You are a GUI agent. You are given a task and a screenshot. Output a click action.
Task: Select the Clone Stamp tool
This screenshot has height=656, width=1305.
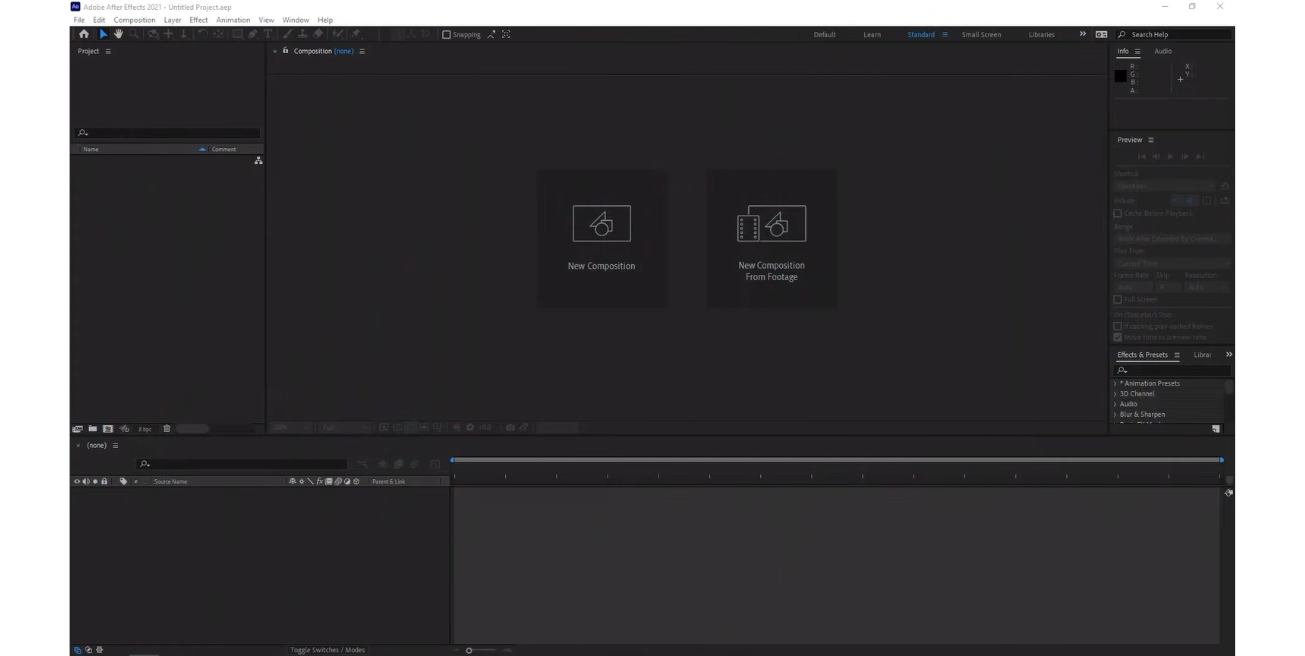tap(303, 34)
